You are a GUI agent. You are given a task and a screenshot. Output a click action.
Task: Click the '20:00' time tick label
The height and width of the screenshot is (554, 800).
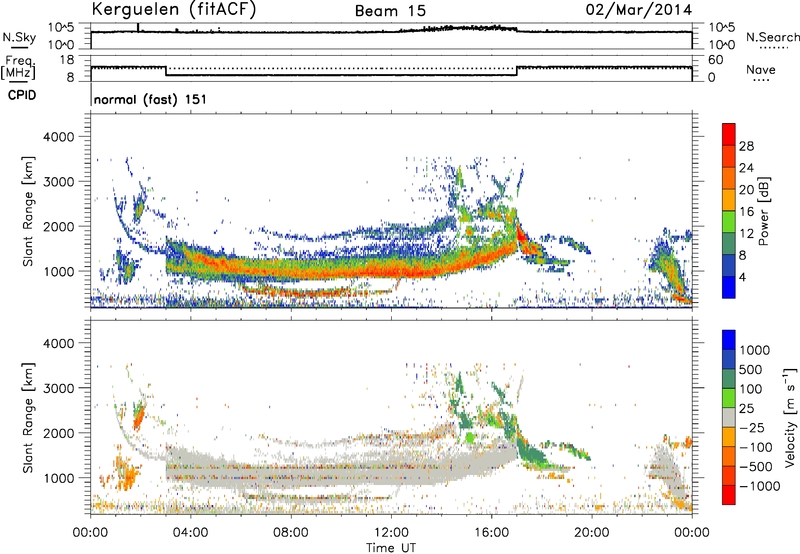click(591, 533)
